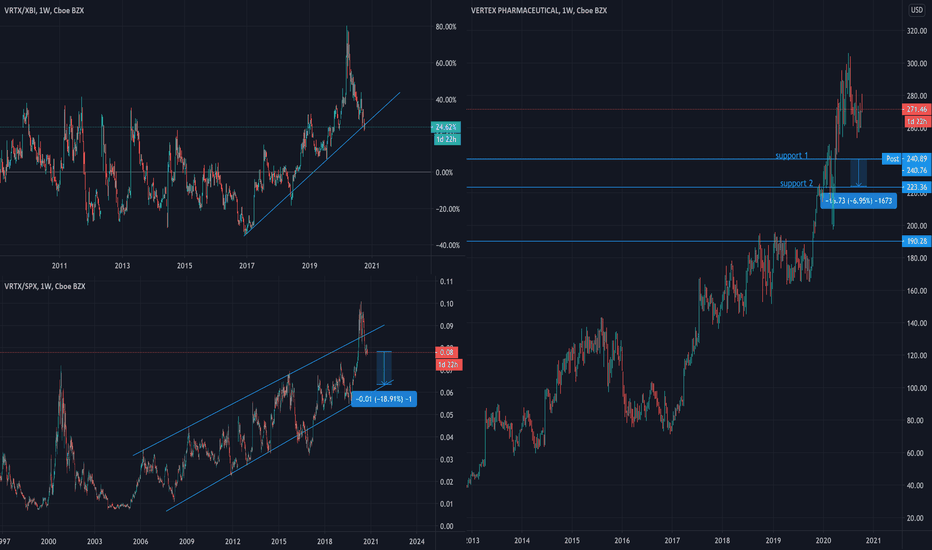Click 2018 on the Vertex chart time axis
932x550 pixels.
(x=722, y=541)
